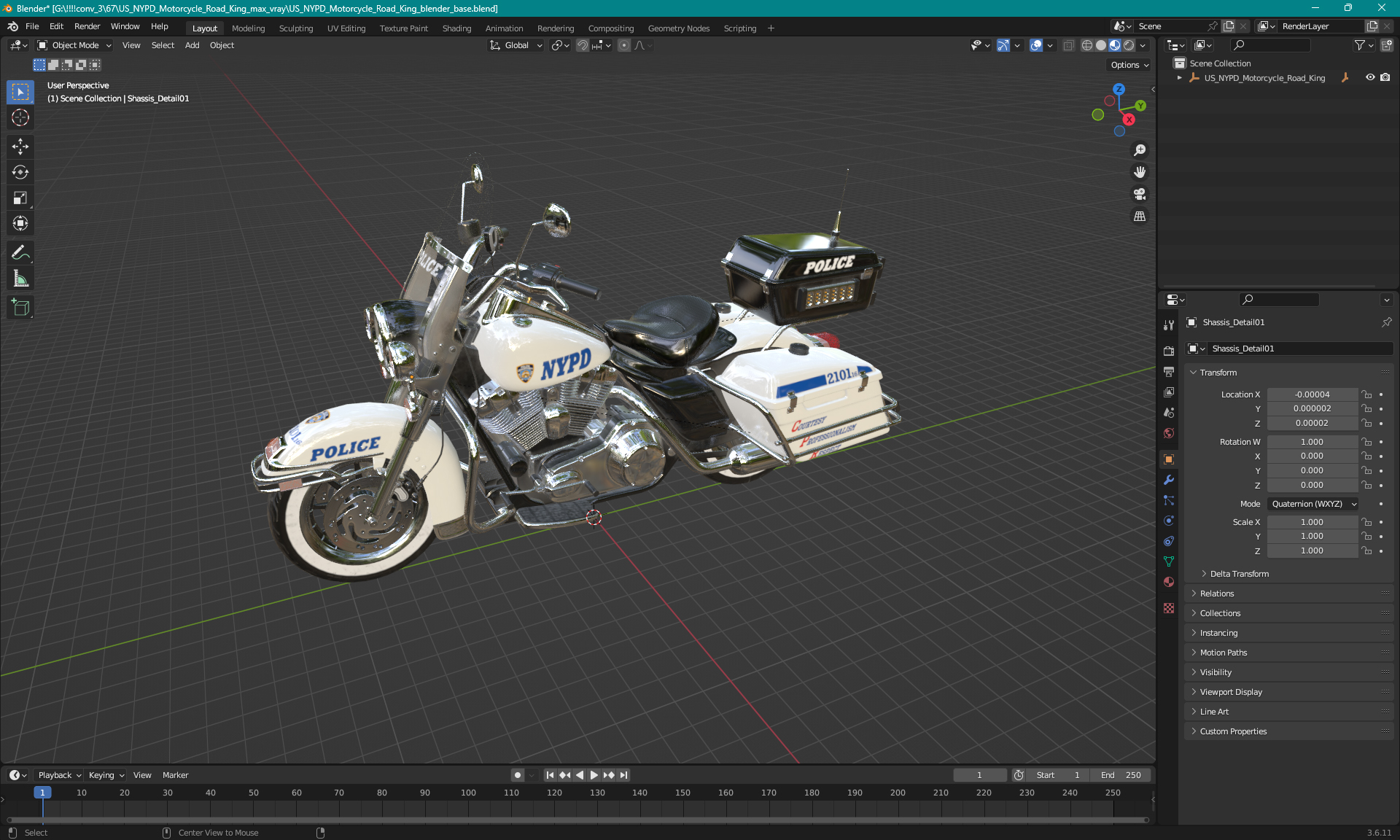This screenshot has height=840, width=1400.
Task: Click the viewport pan hand icon
Action: [1140, 172]
